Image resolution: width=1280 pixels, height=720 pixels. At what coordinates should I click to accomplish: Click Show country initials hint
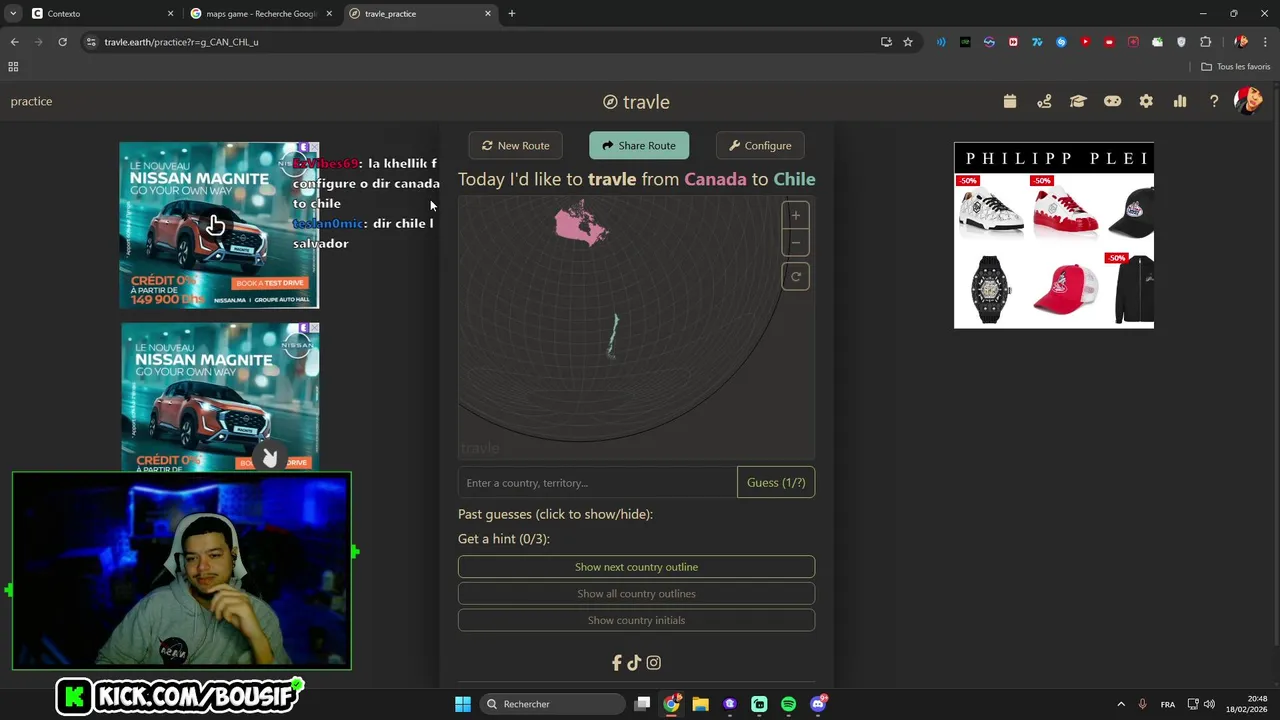point(636,621)
